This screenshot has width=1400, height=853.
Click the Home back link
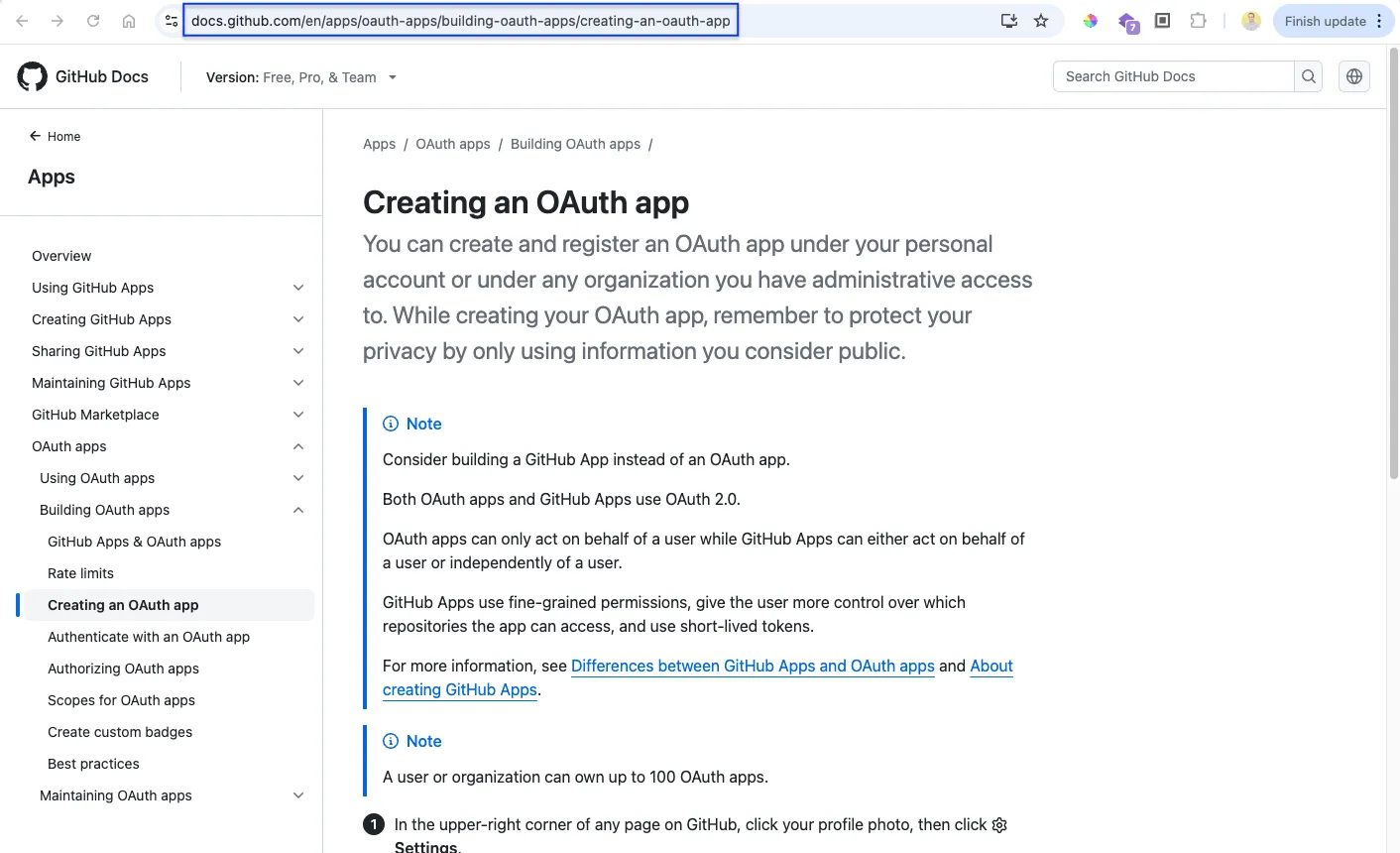click(x=56, y=136)
